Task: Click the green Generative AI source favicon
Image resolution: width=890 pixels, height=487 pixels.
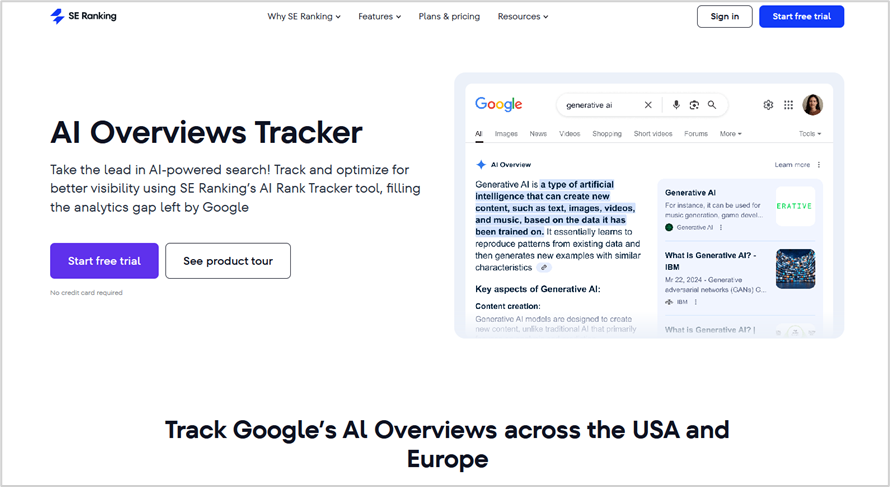Action: coord(669,228)
